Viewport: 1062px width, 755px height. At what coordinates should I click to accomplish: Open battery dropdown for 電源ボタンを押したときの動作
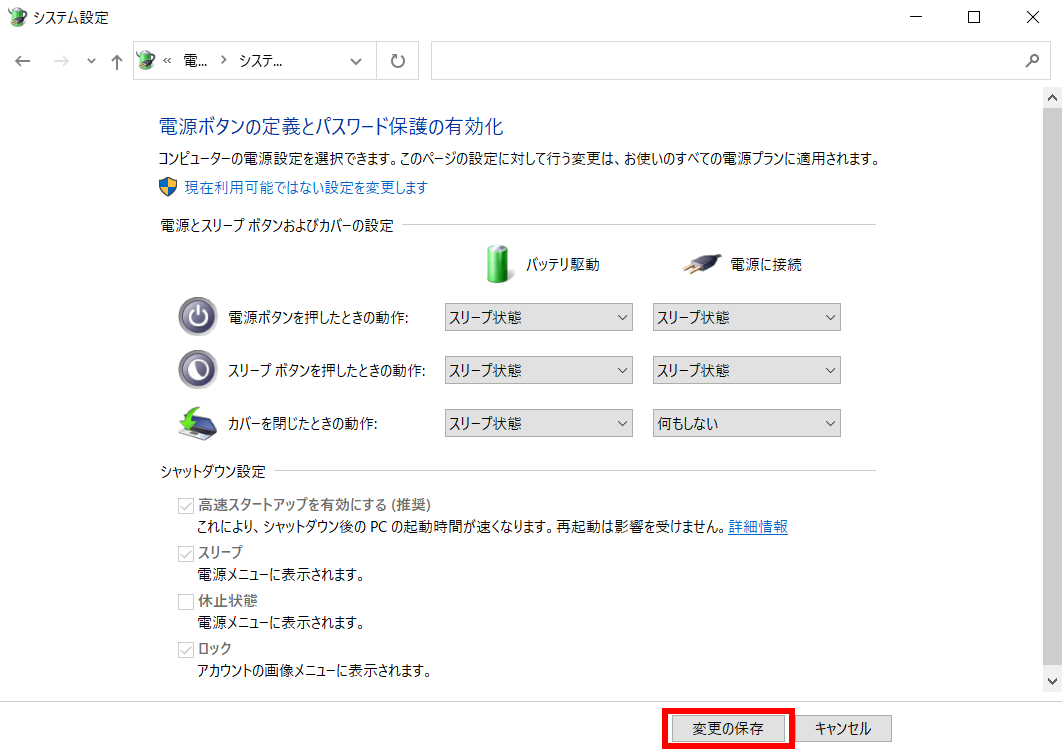click(x=538, y=317)
